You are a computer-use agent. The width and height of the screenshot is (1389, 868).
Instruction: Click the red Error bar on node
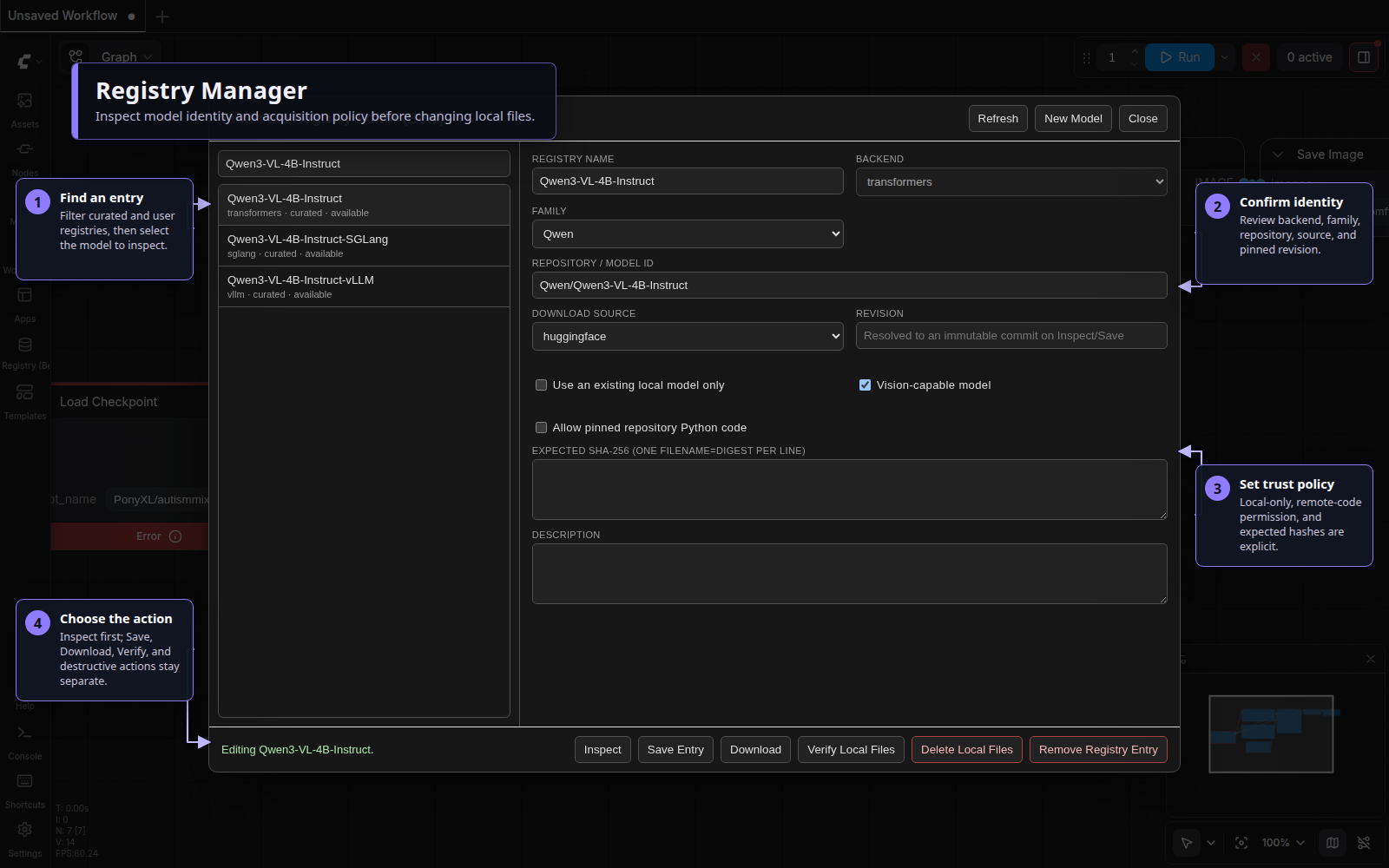tap(130, 536)
